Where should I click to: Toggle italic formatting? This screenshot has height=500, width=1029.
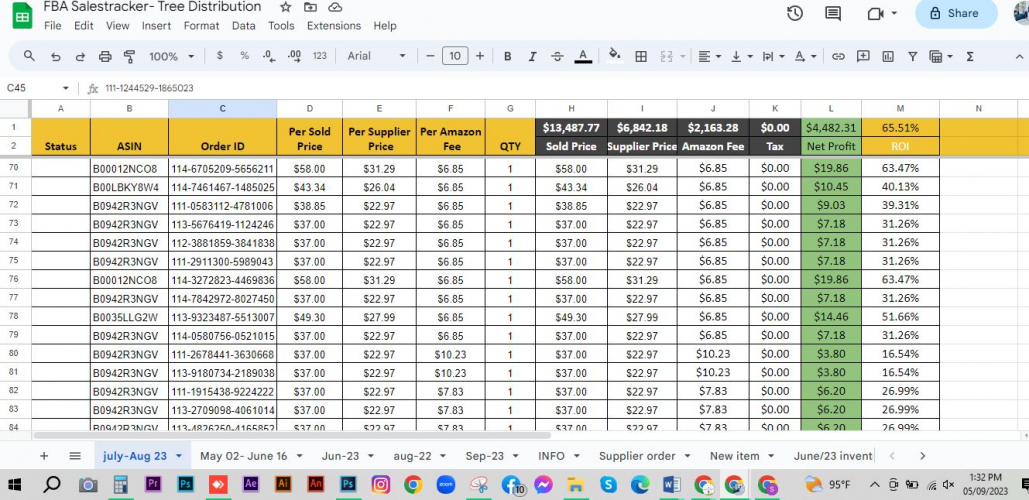pos(532,56)
